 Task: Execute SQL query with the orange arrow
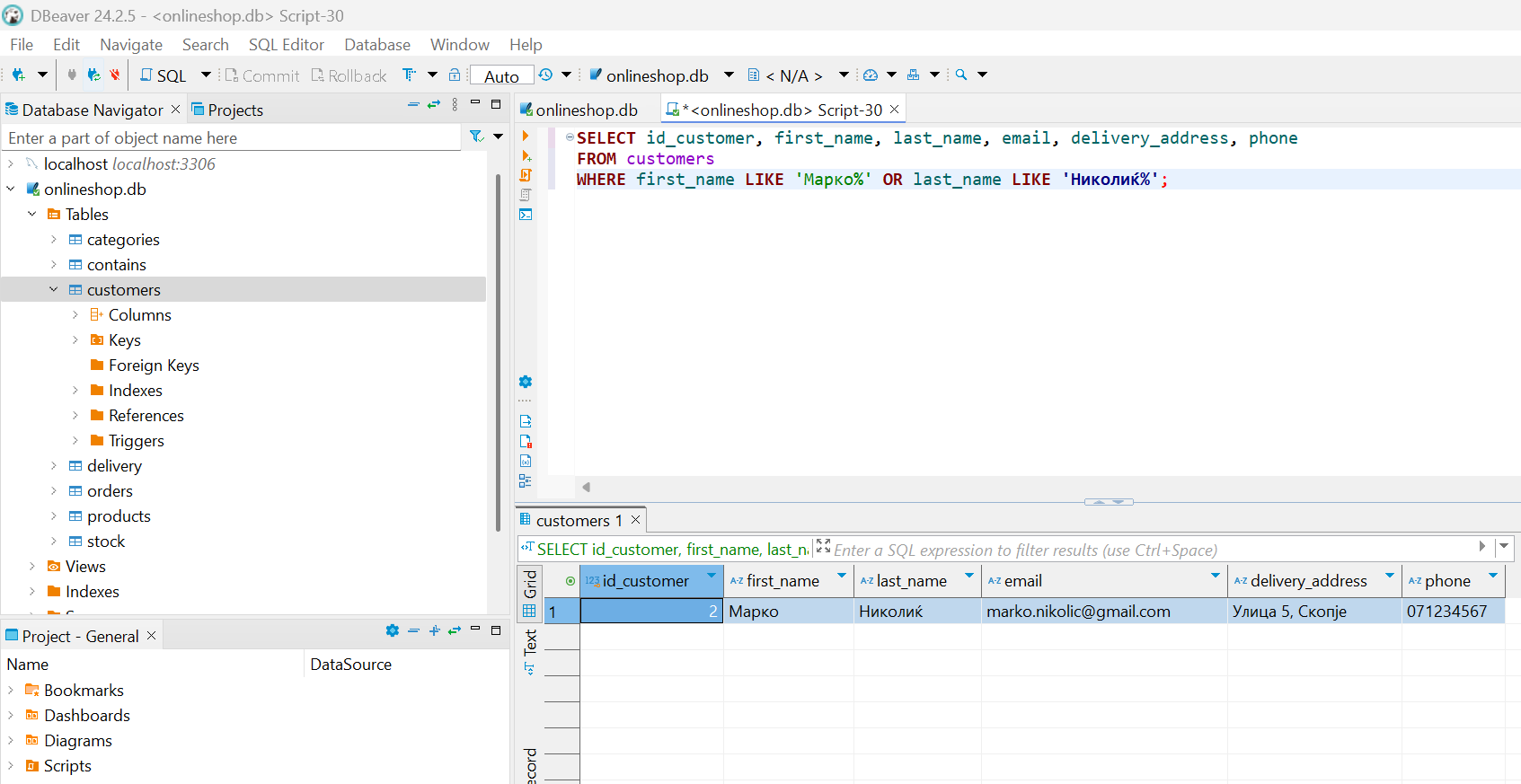pyautogui.click(x=526, y=137)
